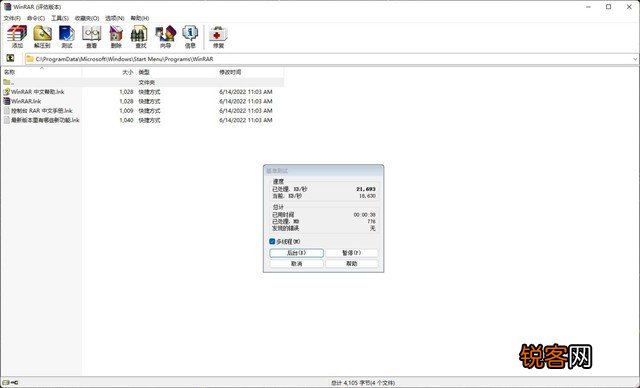The height and width of the screenshot is (388, 640).
Task: Click size value 1,040
Action: [x=127, y=120]
